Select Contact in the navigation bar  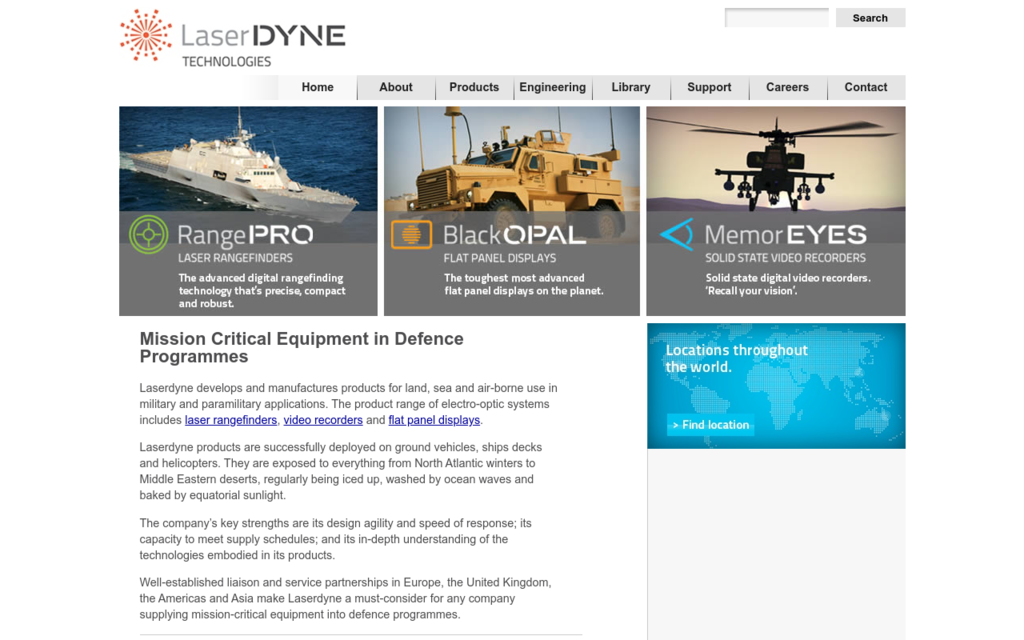point(865,88)
